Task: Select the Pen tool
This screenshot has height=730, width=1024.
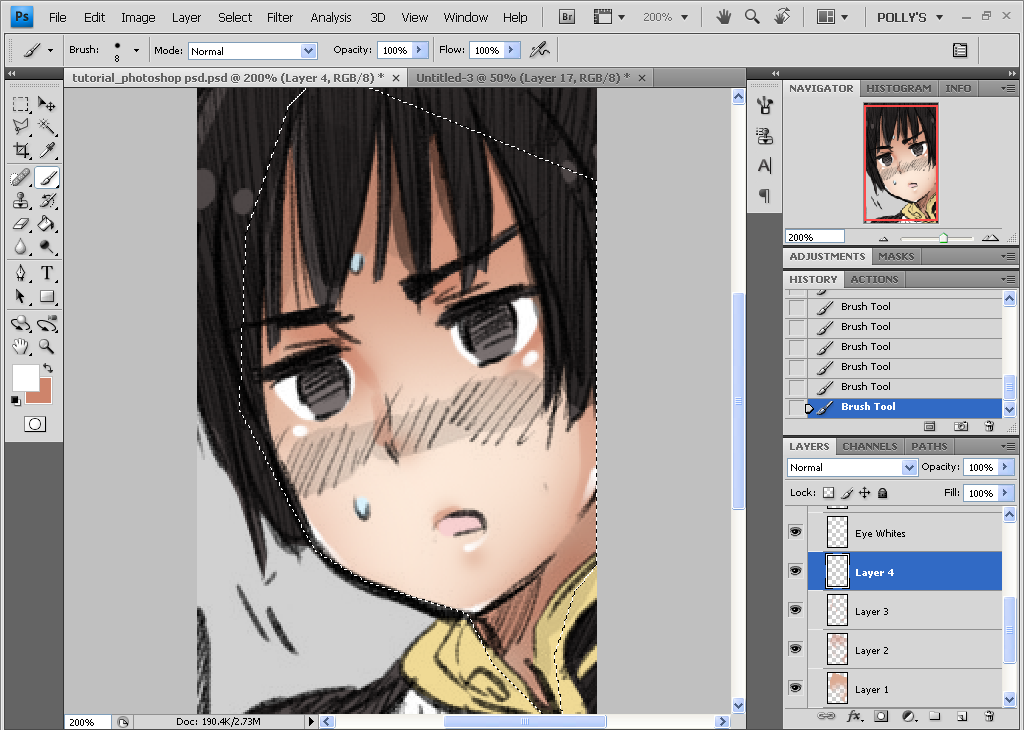Action: point(21,273)
